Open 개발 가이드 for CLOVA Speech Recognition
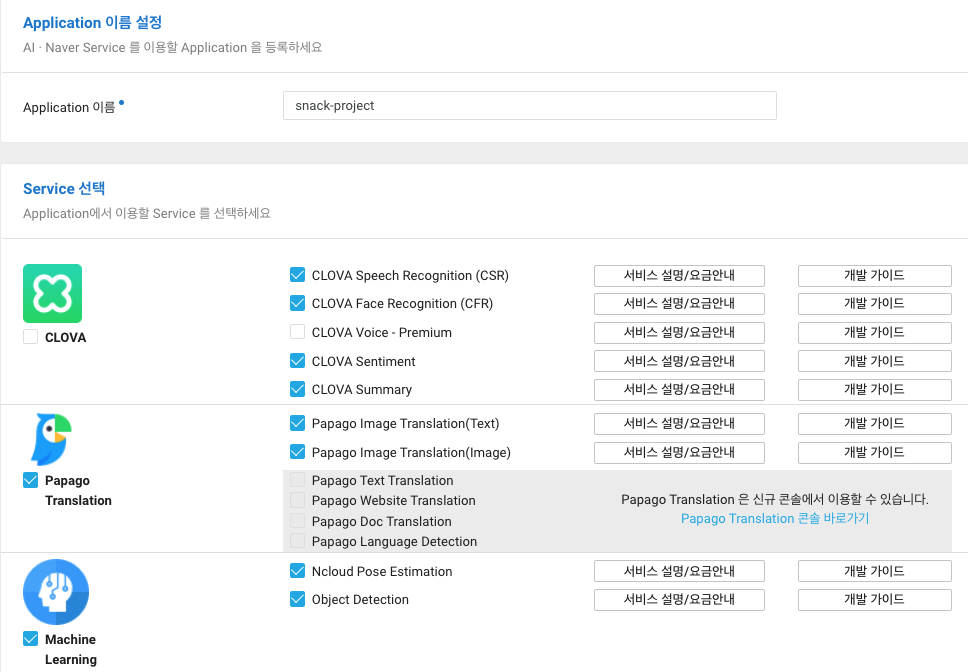 [874, 276]
